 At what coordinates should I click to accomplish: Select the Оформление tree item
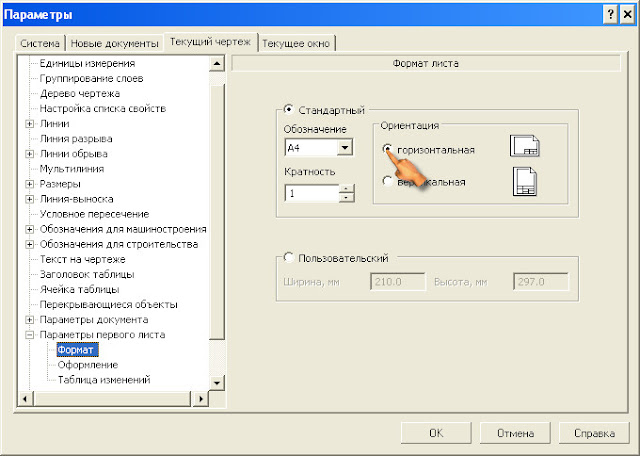click(88, 365)
